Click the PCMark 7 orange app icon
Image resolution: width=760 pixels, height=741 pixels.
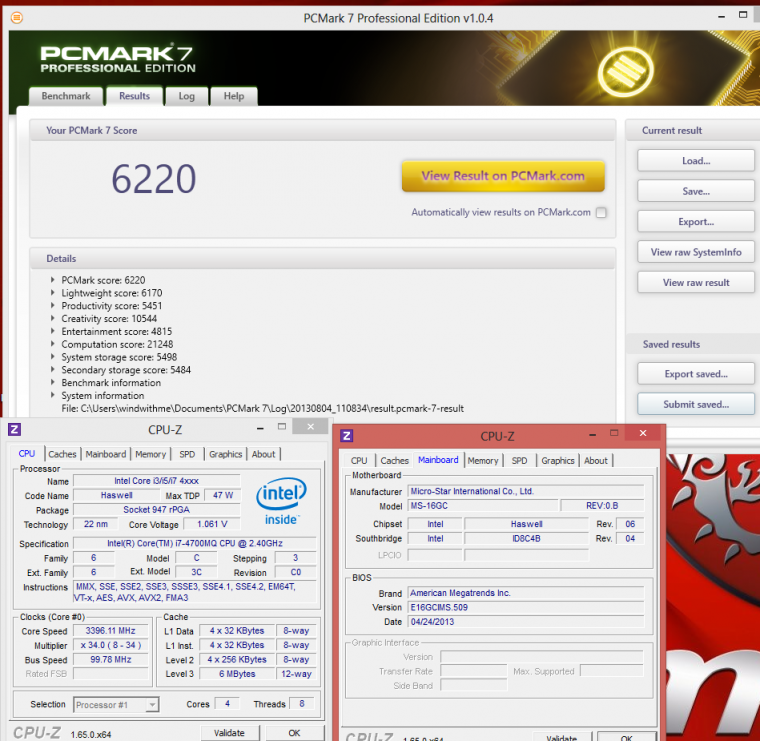tap(16, 18)
